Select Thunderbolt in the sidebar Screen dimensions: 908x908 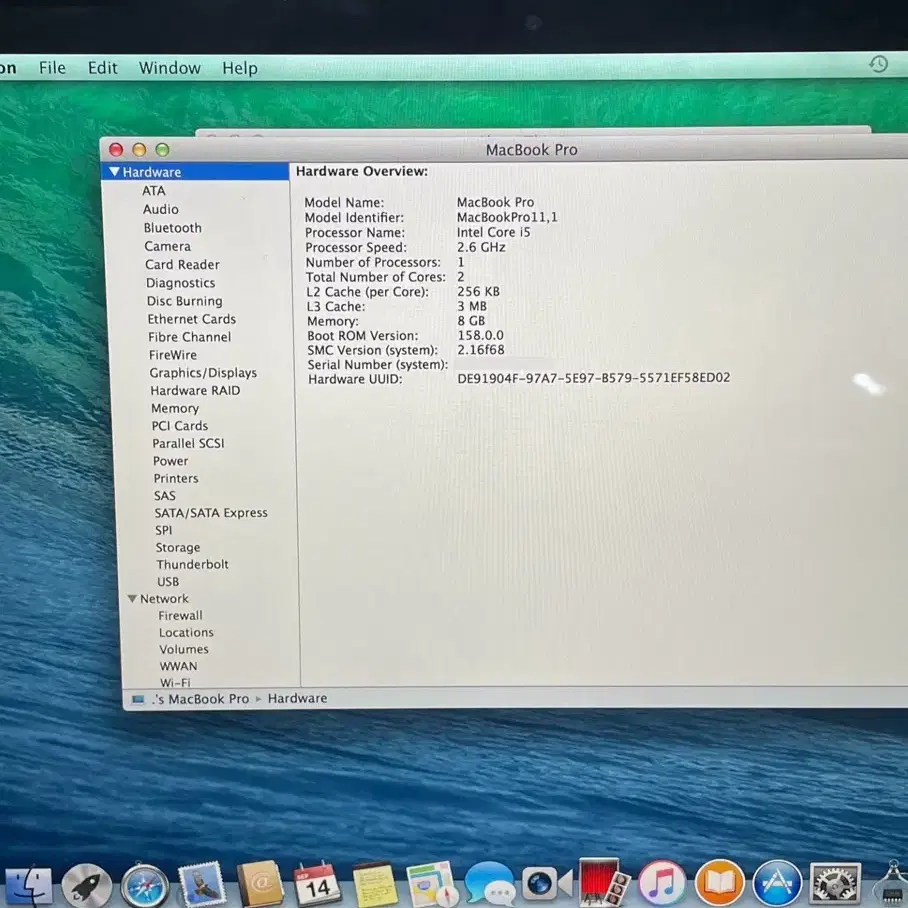pyautogui.click(x=192, y=564)
